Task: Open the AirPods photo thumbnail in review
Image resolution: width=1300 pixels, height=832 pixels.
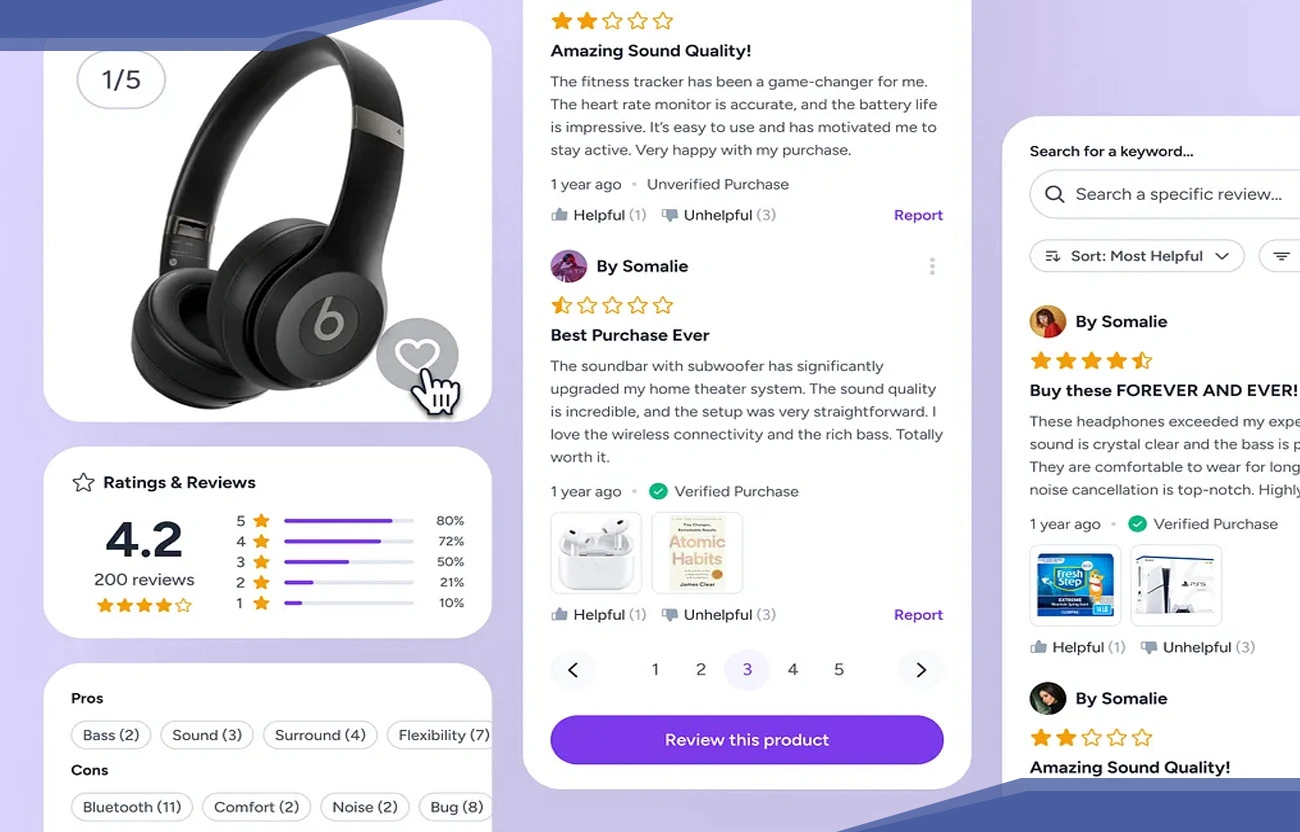Action: [x=596, y=553]
